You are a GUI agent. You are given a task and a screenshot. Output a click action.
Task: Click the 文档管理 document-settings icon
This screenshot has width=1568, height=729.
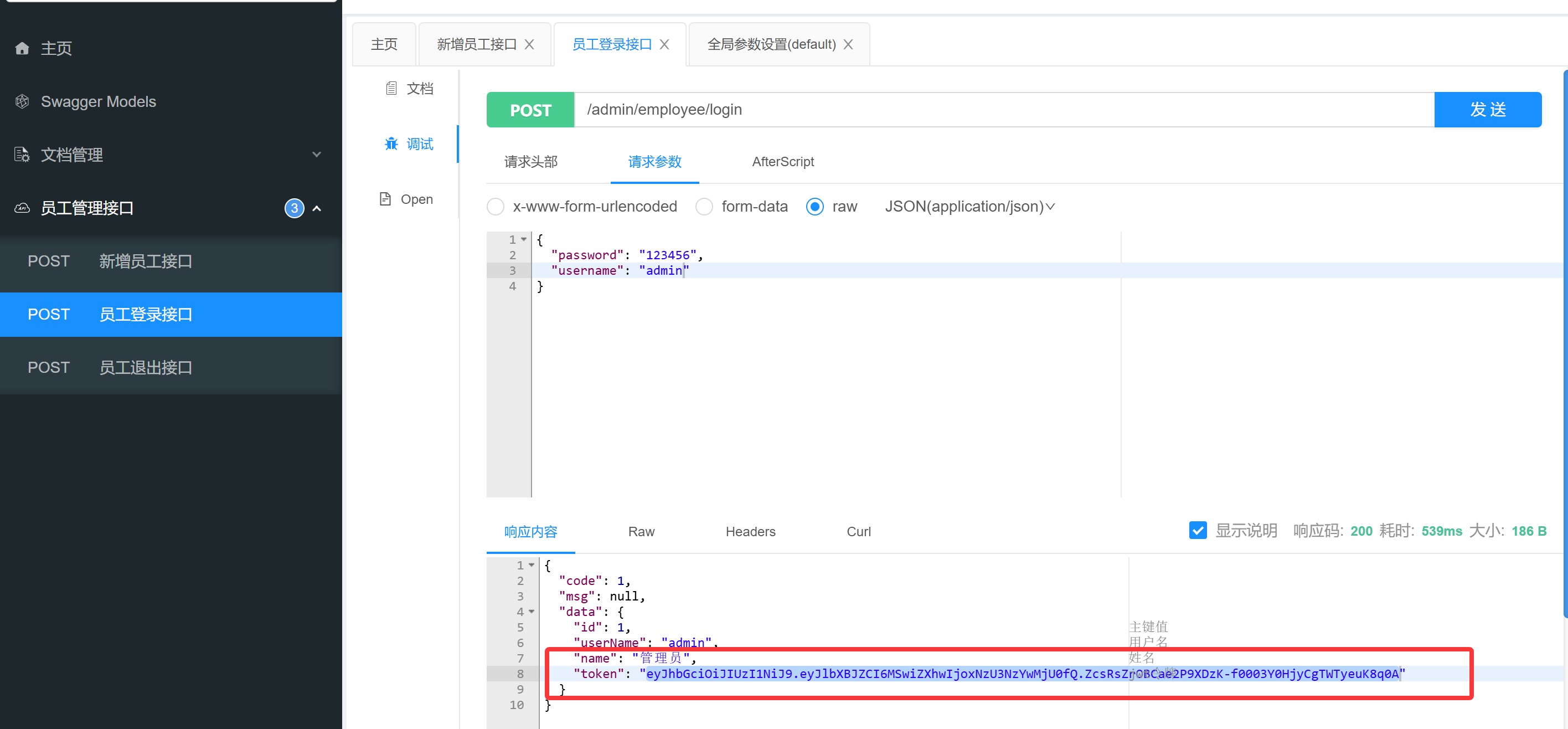click(22, 155)
